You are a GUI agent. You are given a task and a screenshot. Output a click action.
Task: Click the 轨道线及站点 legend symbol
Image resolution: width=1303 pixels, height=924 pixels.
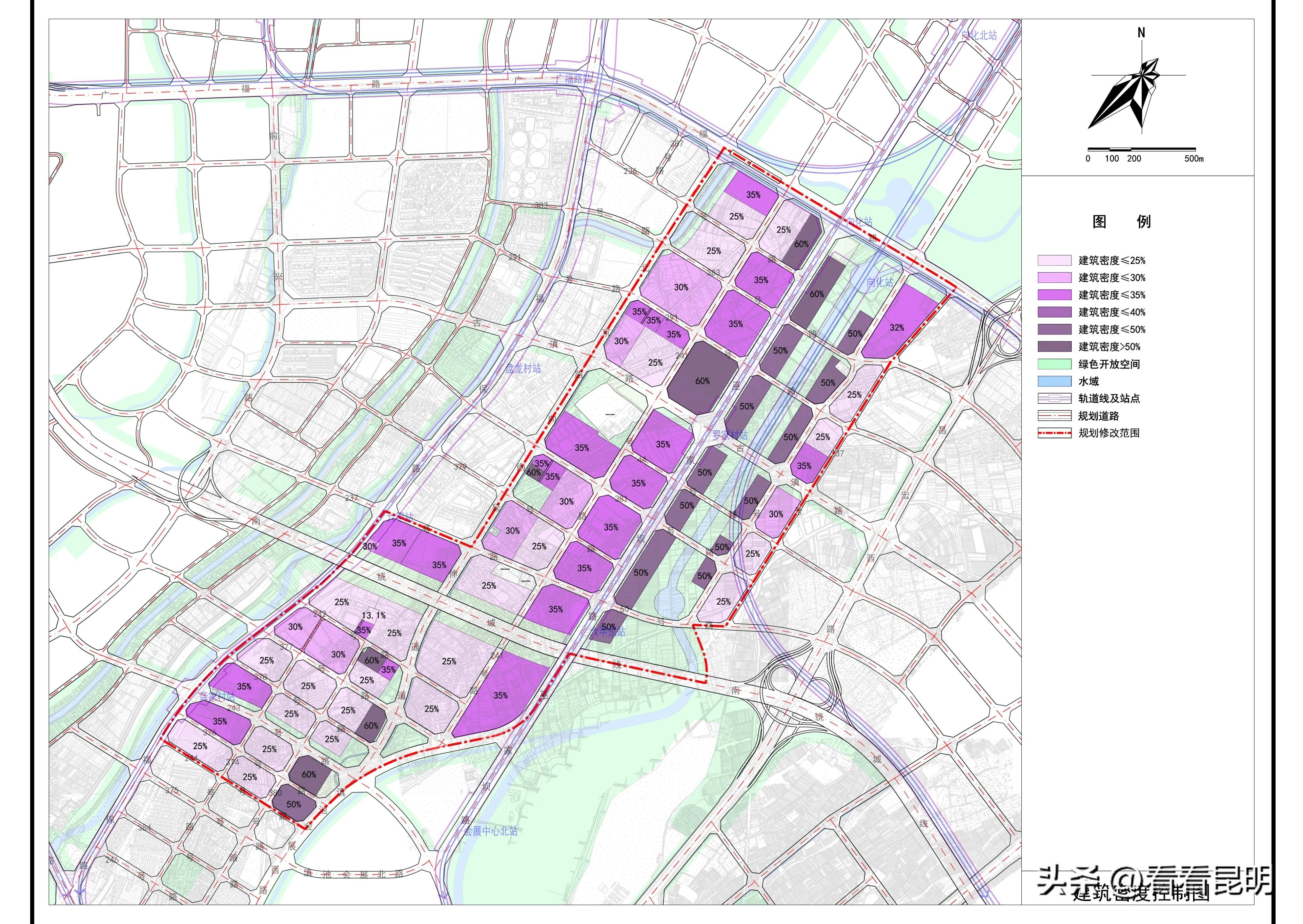[x=1055, y=398]
